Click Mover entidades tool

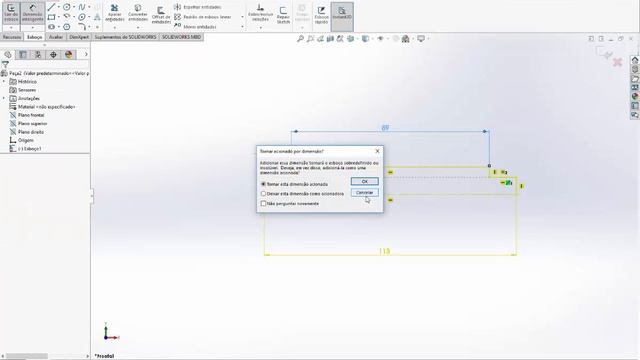click(196, 27)
